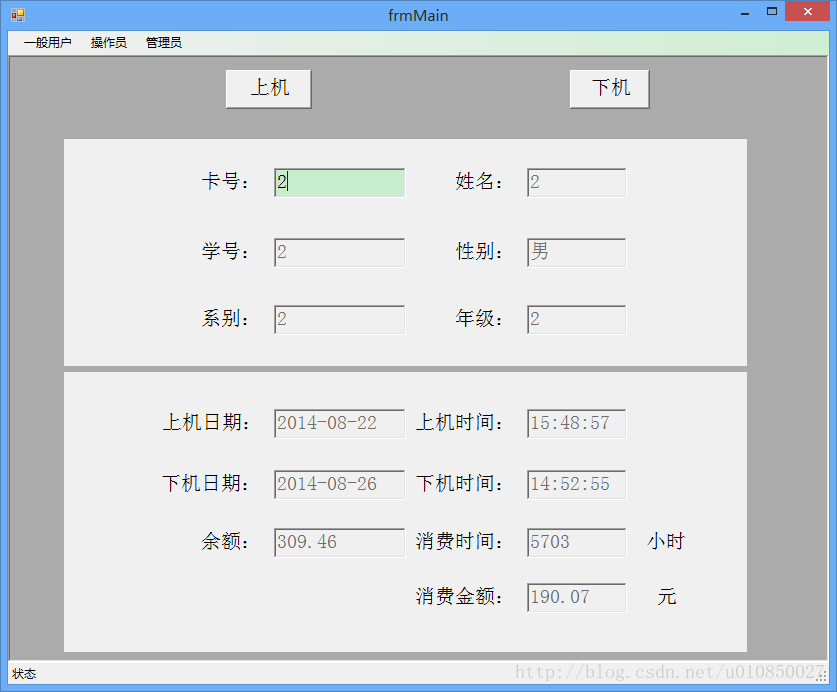Close the frmMain window
Image resolution: width=837 pixels, height=692 pixels.
pos(808,11)
